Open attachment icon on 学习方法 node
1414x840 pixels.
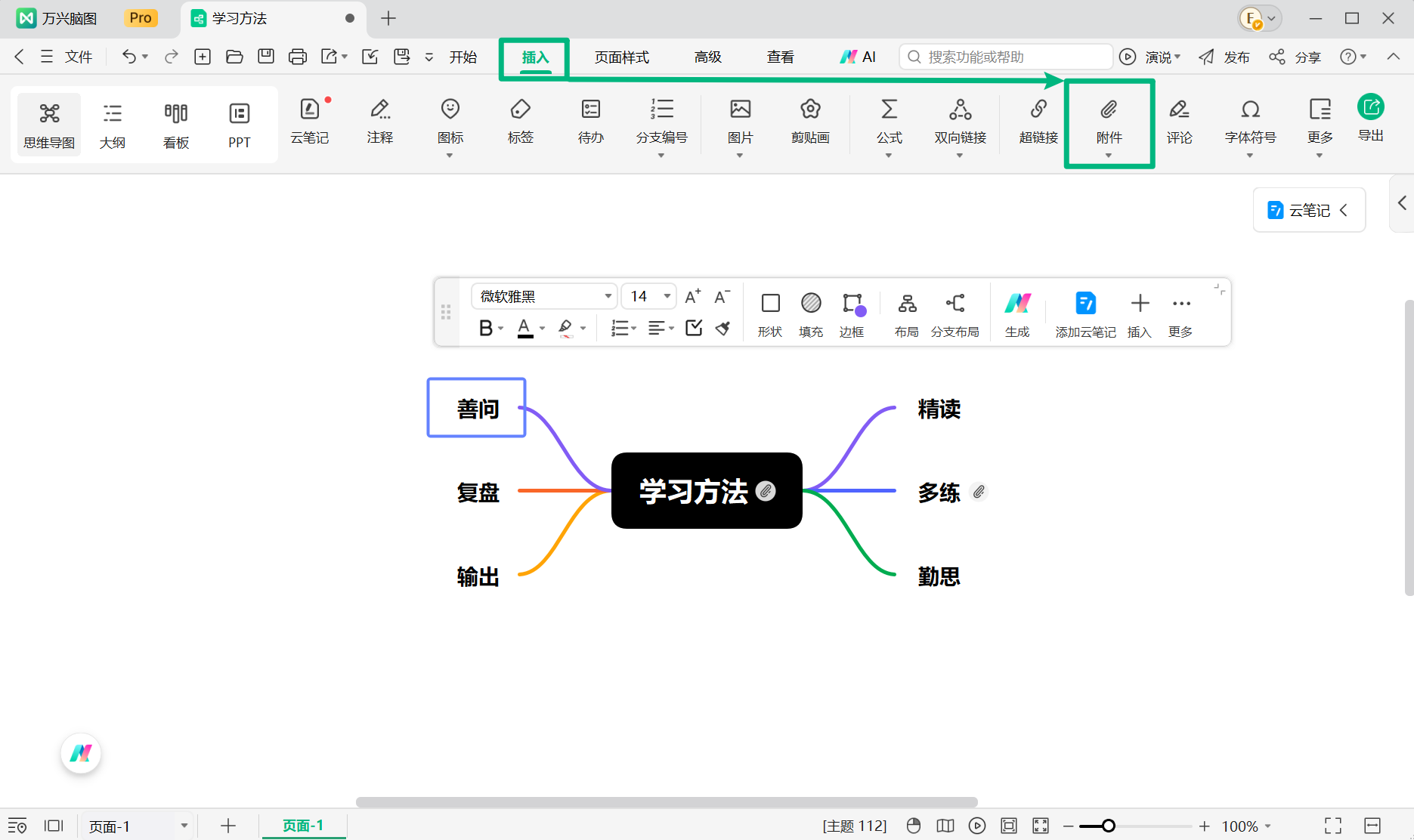tap(766, 491)
